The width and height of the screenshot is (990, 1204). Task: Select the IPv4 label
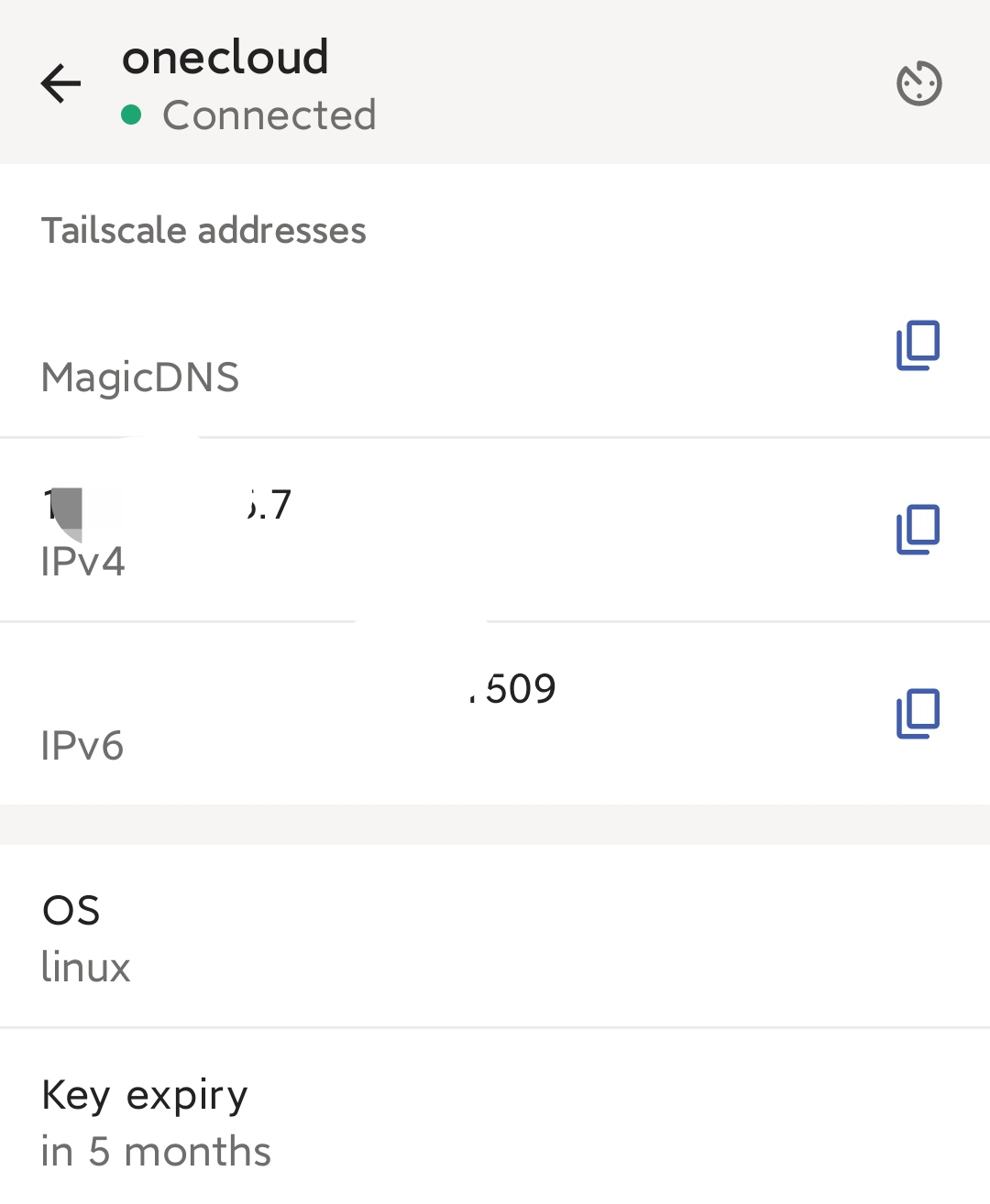coord(82,562)
